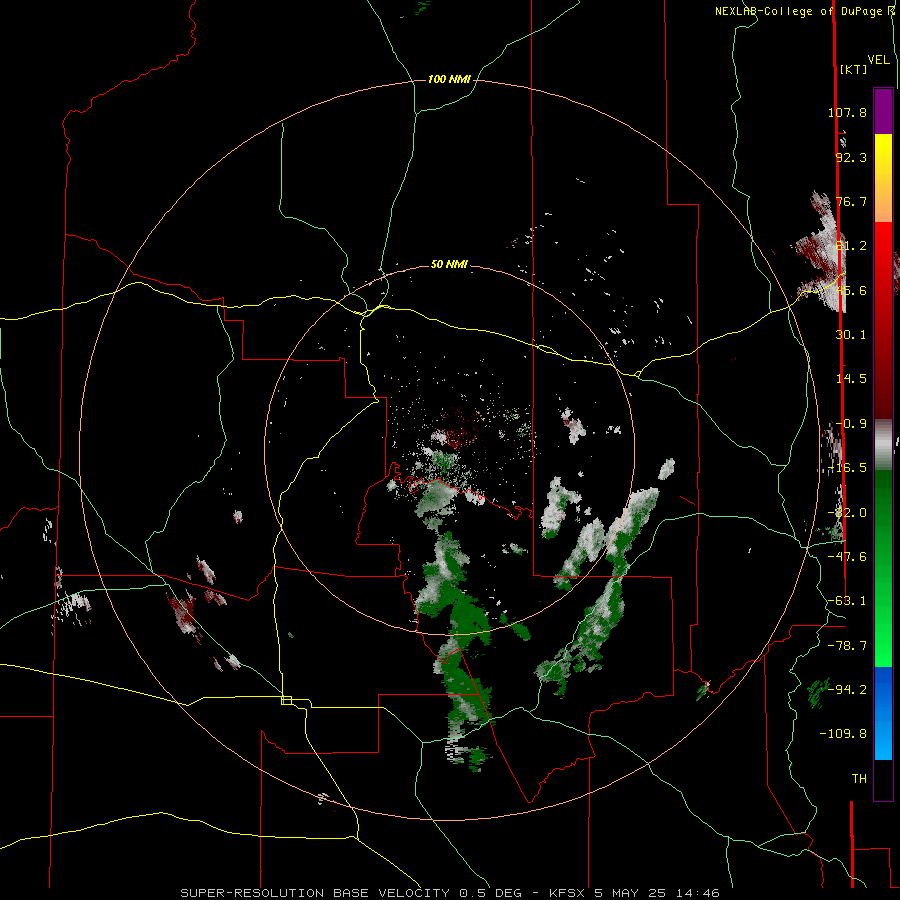Click the yellow-orange segment of the color bar
900x900 pixels.
pos(883,178)
